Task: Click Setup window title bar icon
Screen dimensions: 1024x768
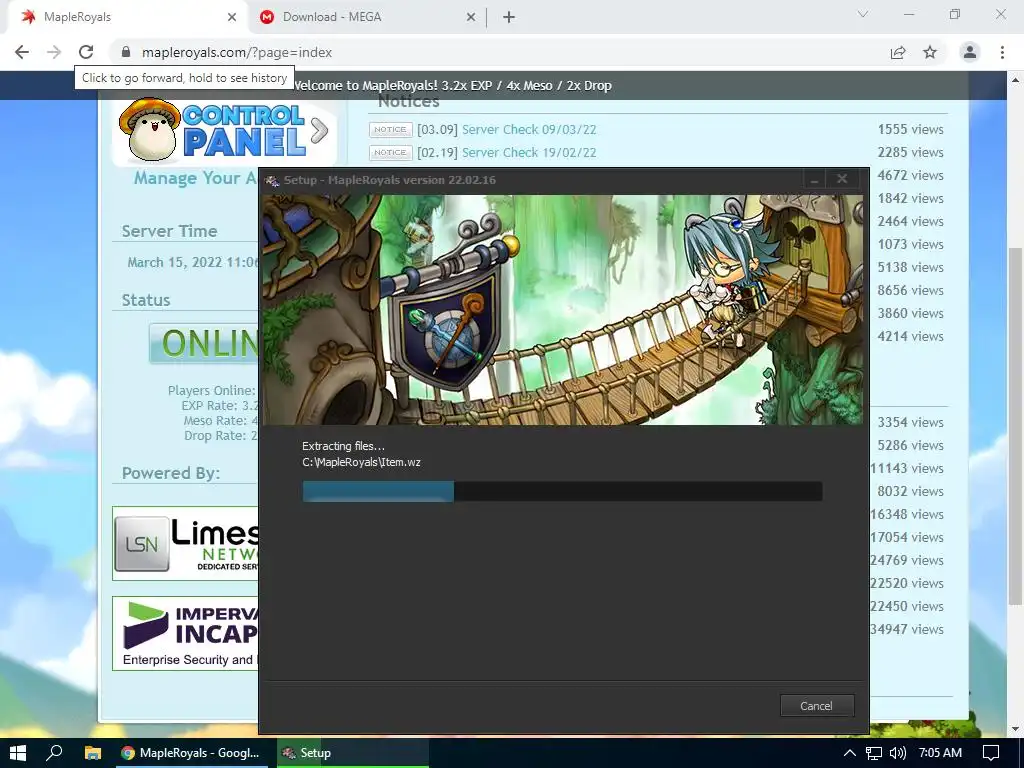Action: pyautogui.click(x=272, y=180)
